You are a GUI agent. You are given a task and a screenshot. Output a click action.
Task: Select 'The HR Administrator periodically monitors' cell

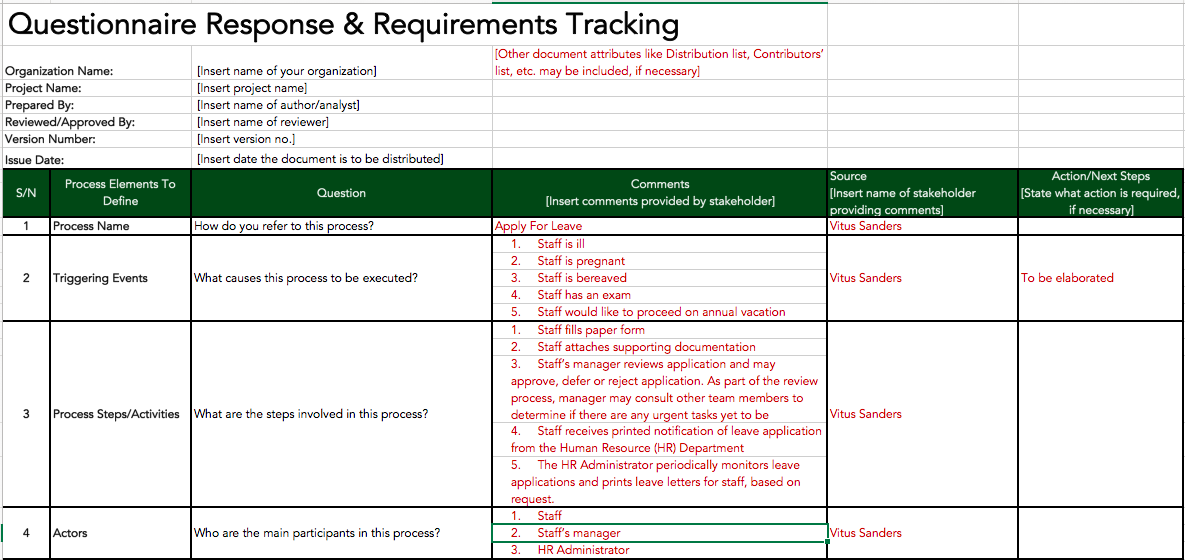pyautogui.click(x=660, y=482)
